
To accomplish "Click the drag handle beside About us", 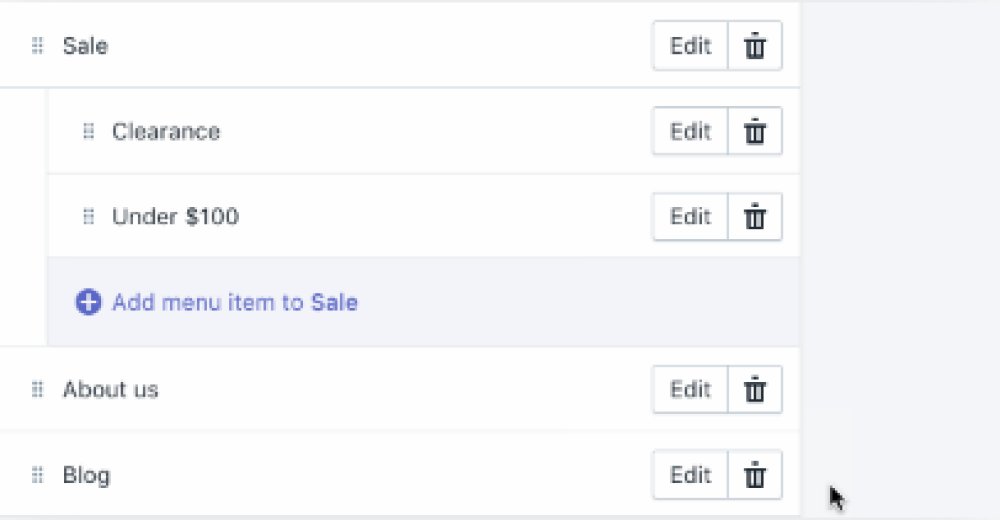I will click(37, 389).
